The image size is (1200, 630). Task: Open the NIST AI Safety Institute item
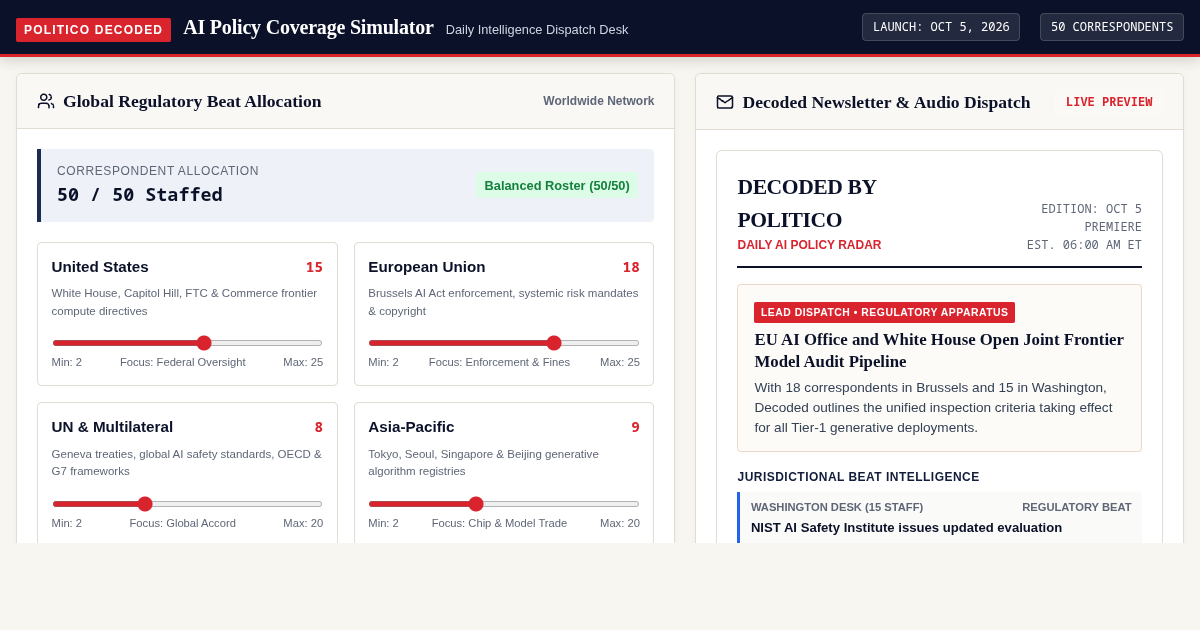pos(906,527)
